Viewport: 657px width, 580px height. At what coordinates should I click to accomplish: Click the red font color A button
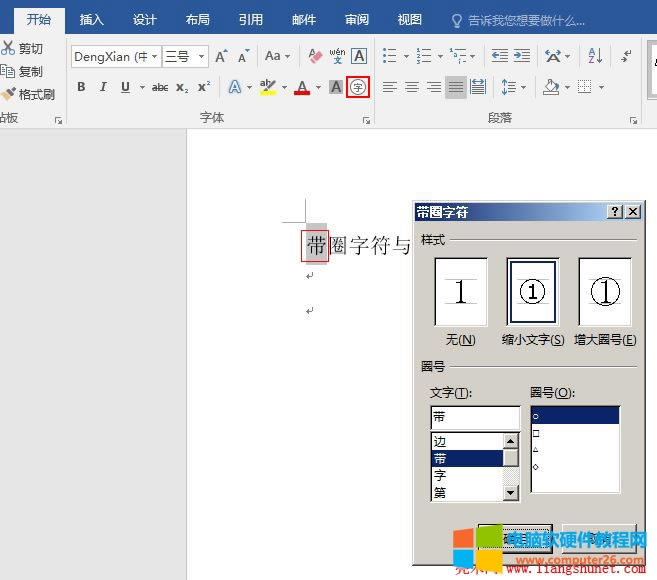click(x=302, y=87)
